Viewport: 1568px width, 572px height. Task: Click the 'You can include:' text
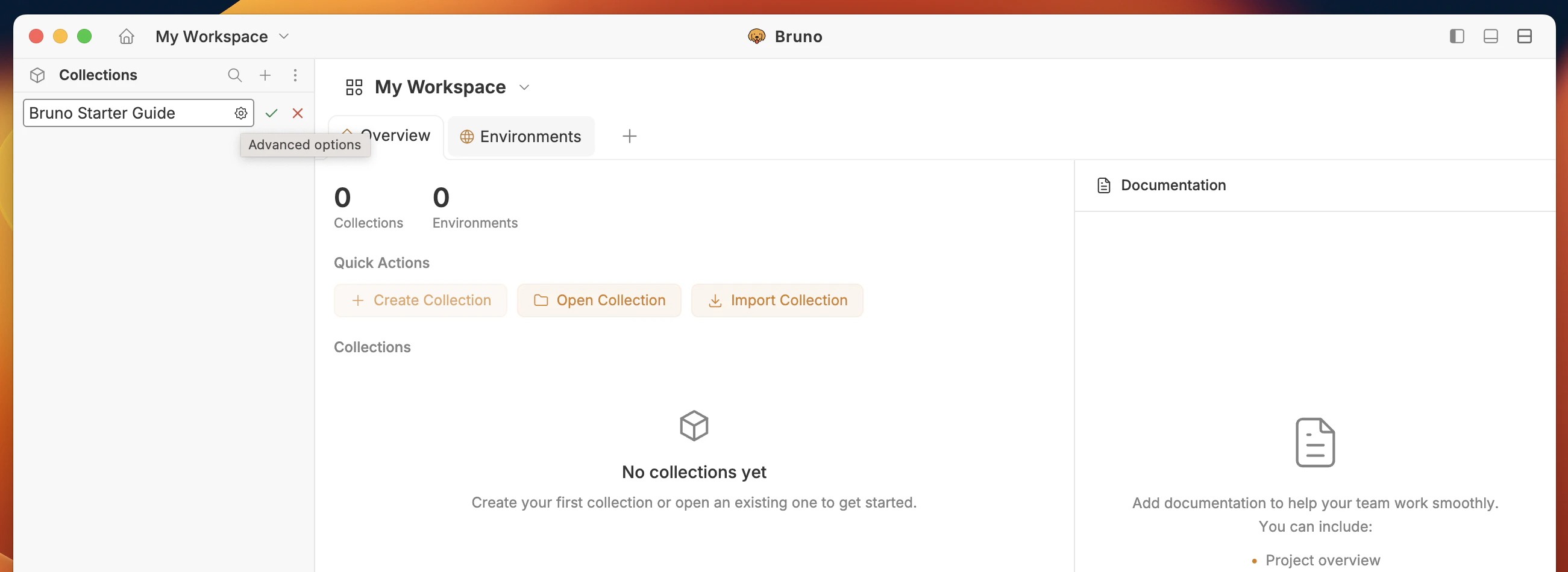point(1316,526)
